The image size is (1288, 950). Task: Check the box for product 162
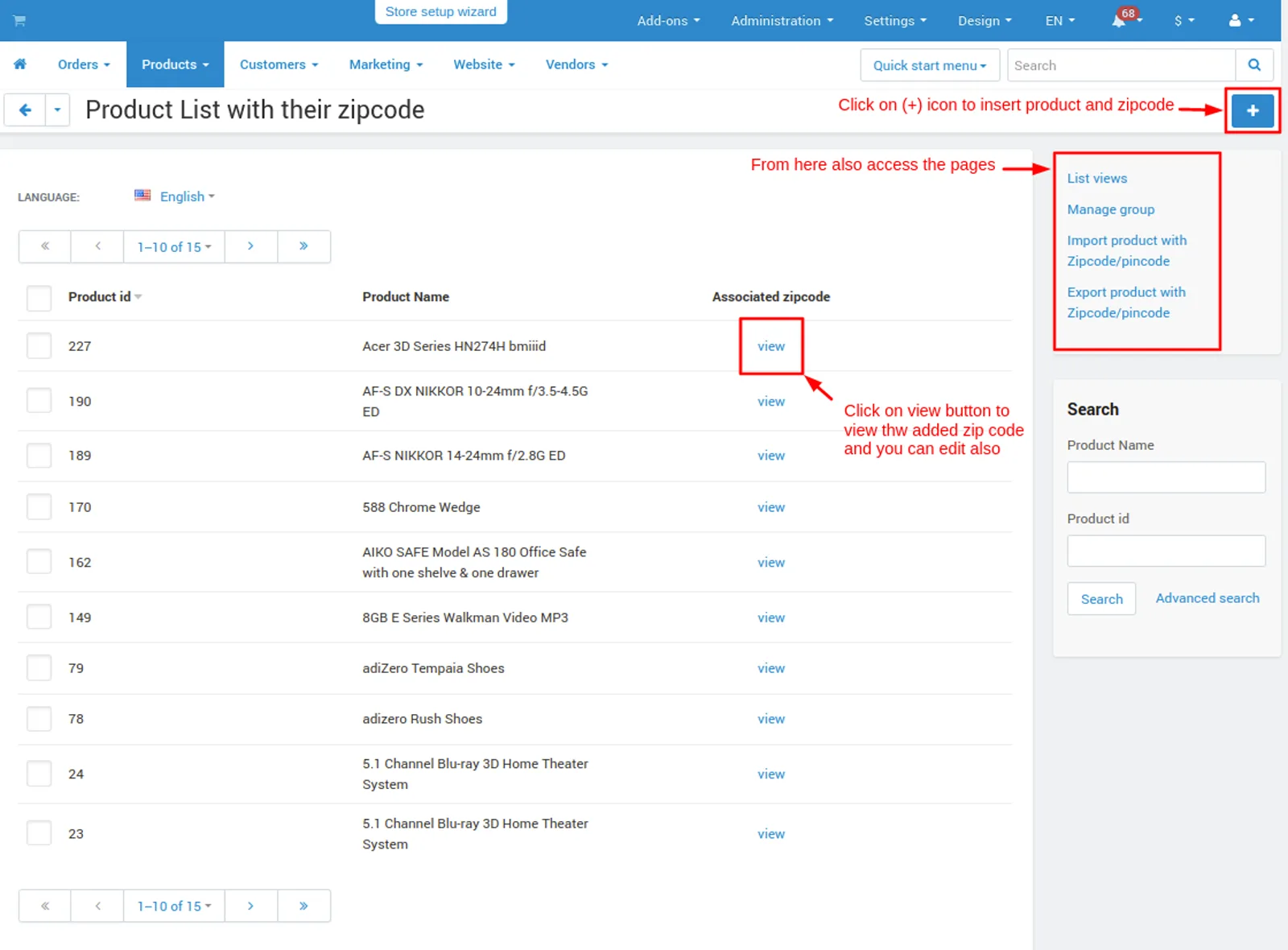[x=39, y=561]
